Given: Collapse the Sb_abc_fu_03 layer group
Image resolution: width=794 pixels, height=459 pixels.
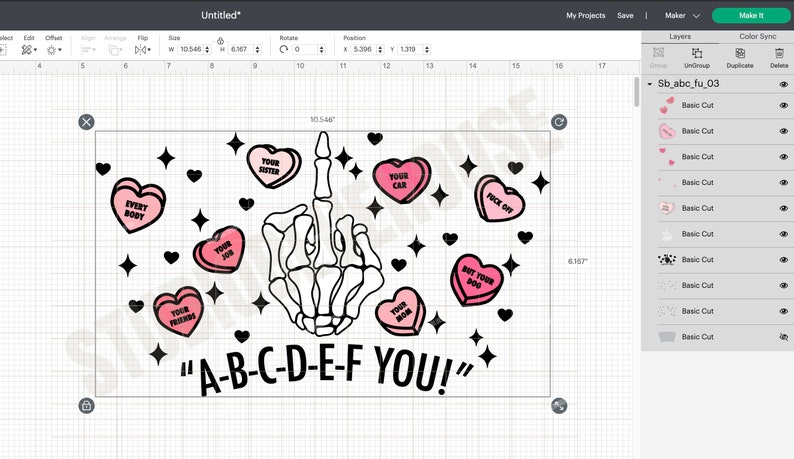Looking at the screenshot, I should pyautogui.click(x=650, y=84).
